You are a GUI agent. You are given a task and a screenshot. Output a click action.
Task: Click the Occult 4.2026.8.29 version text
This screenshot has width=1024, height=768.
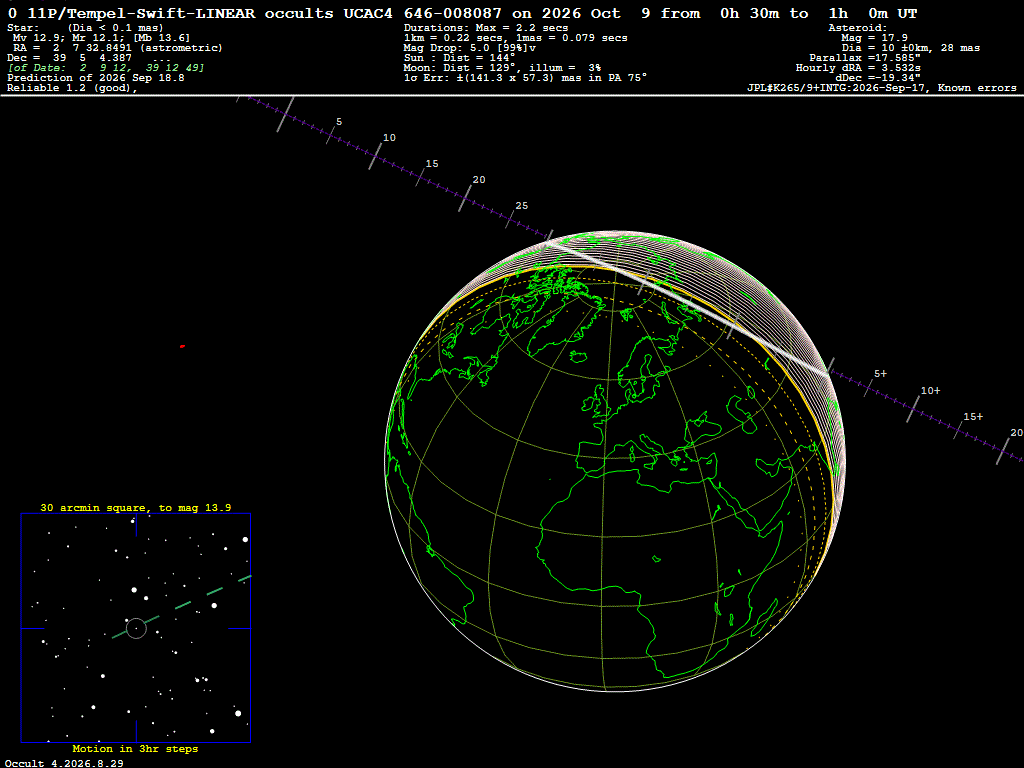64,763
